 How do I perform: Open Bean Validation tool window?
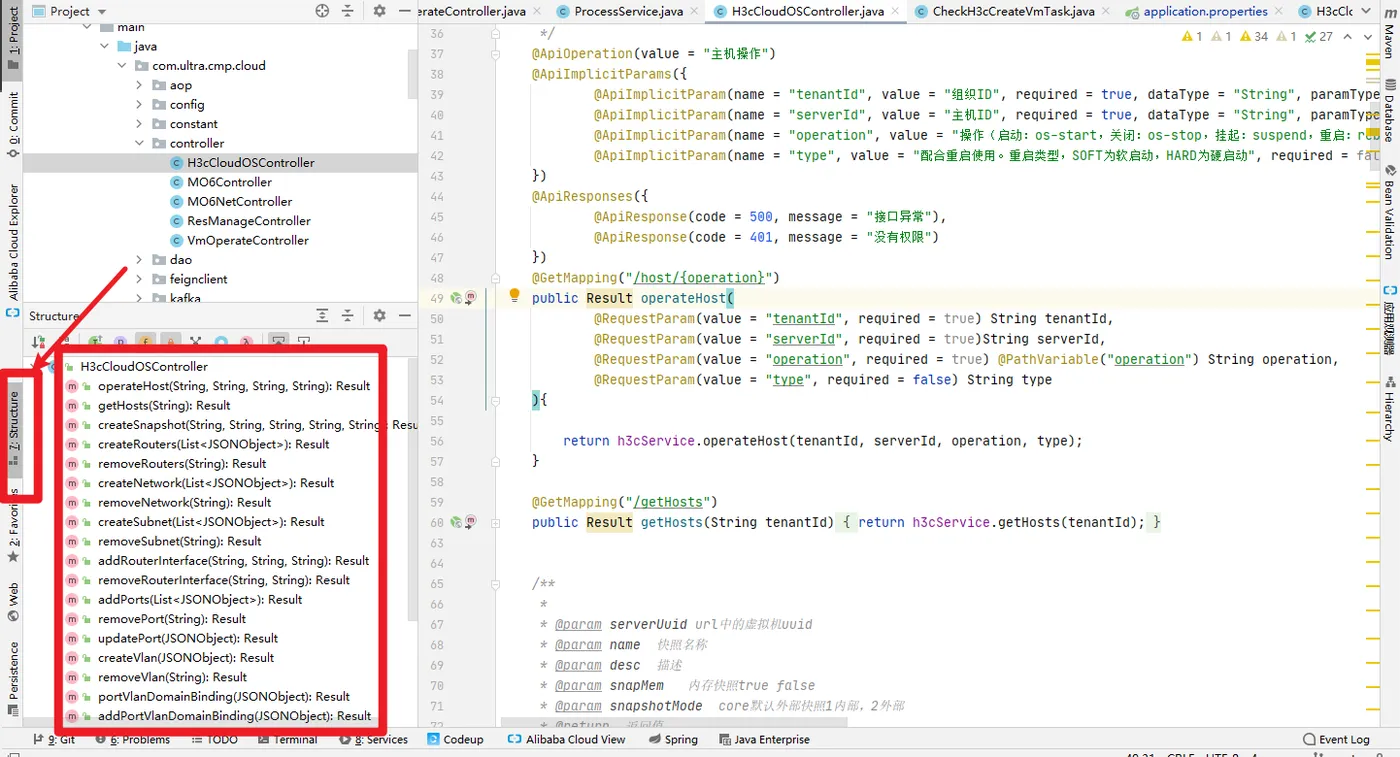click(x=1388, y=213)
